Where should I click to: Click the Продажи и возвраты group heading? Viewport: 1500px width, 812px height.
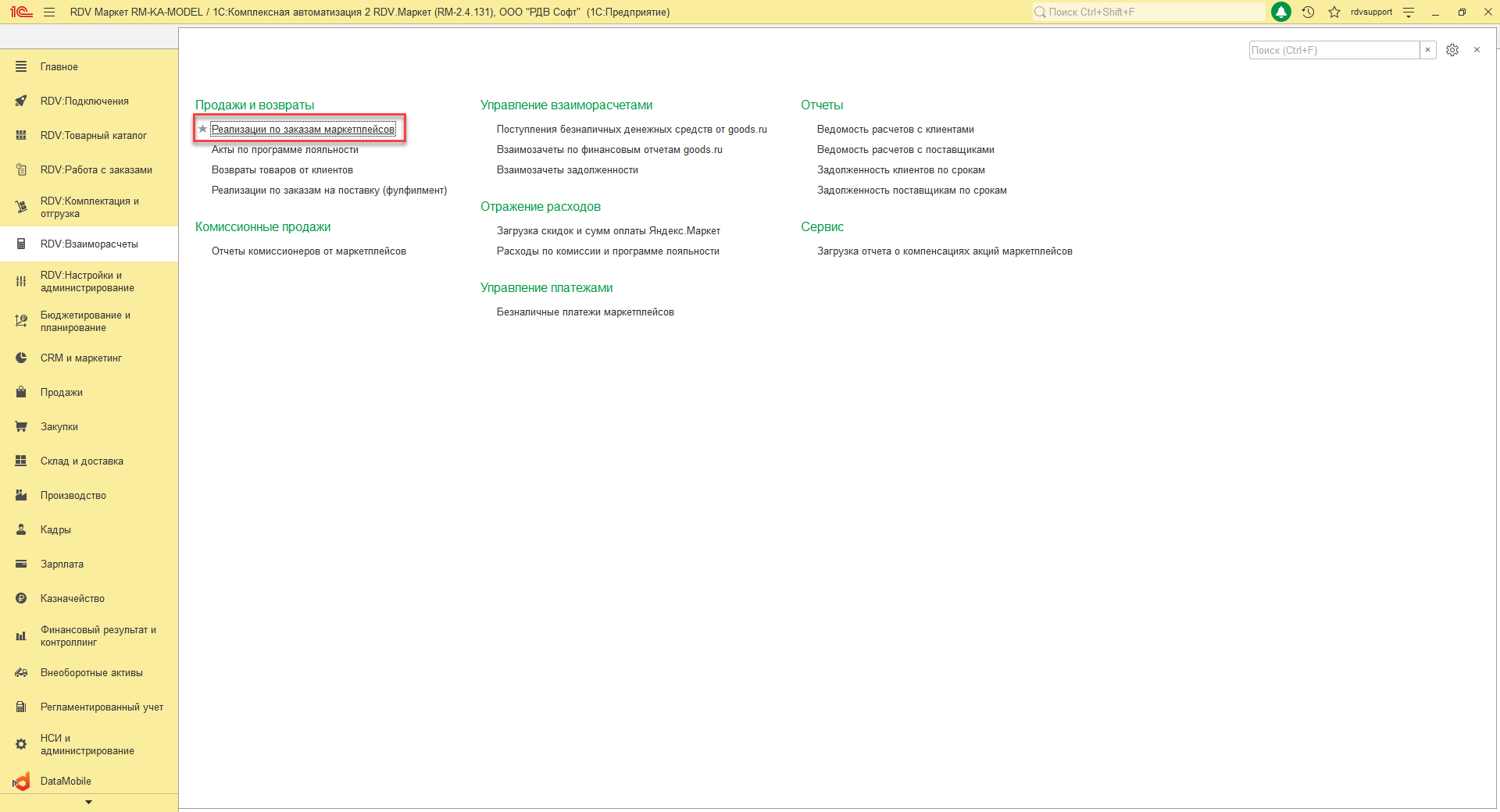(255, 105)
